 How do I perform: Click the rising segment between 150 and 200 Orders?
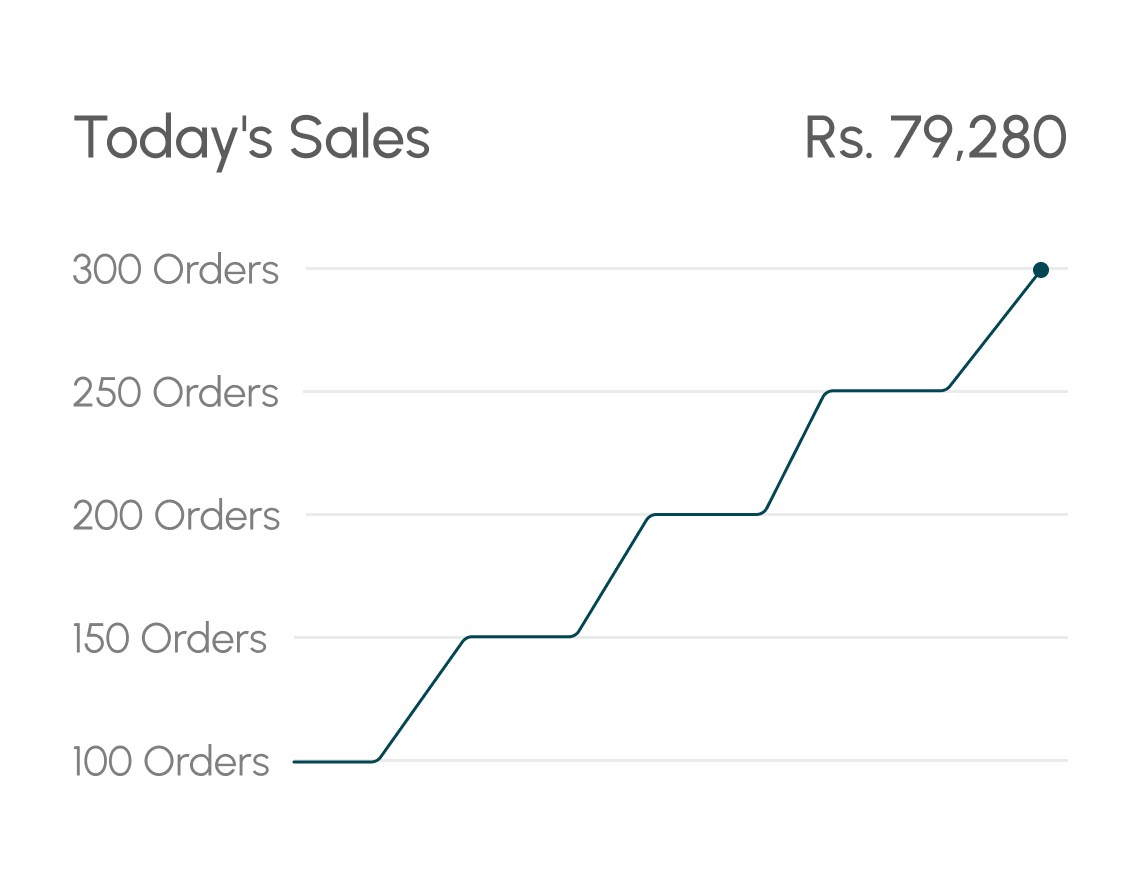click(x=612, y=576)
